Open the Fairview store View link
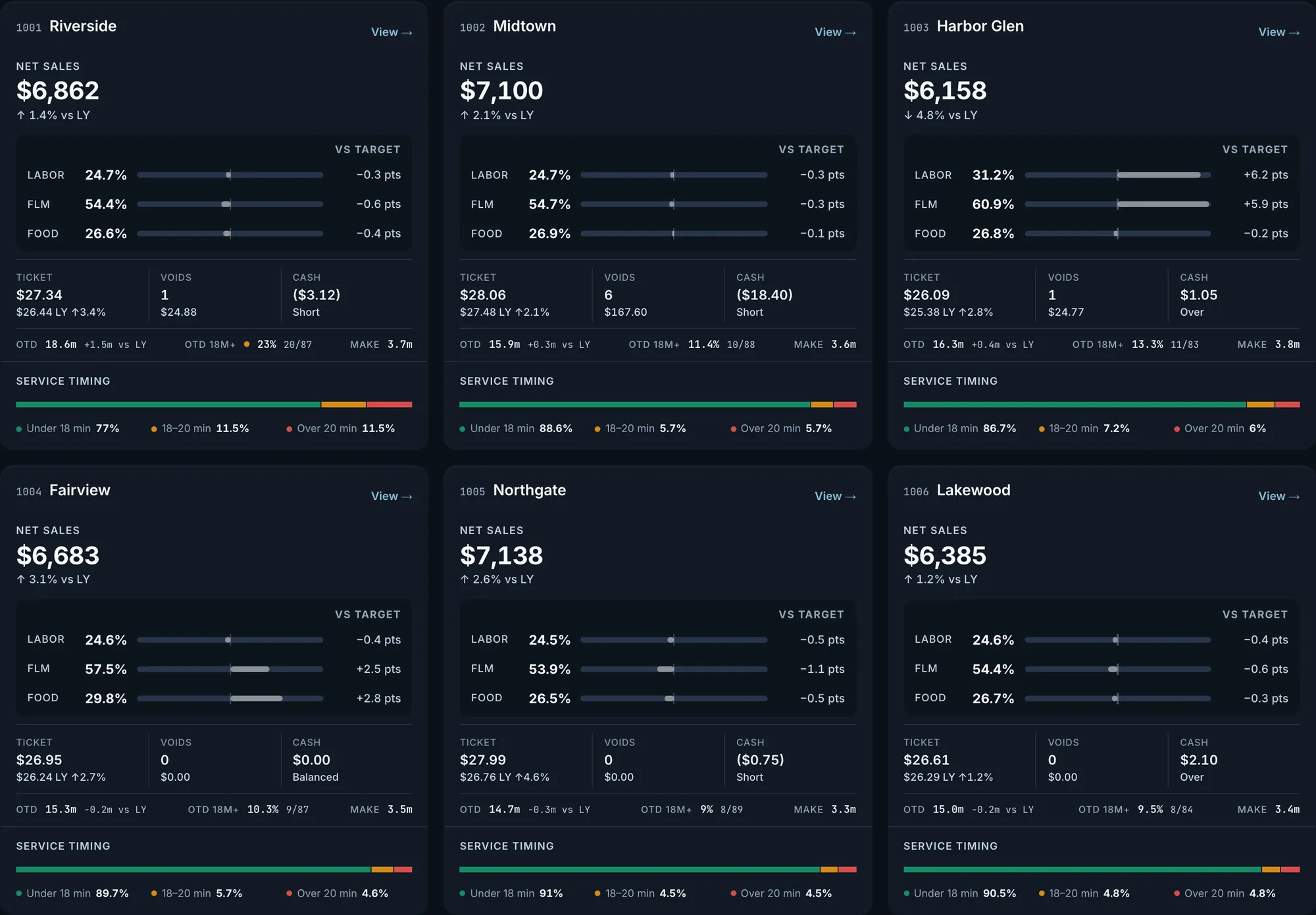Screen dimensions: 1316x915 point(392,496)
